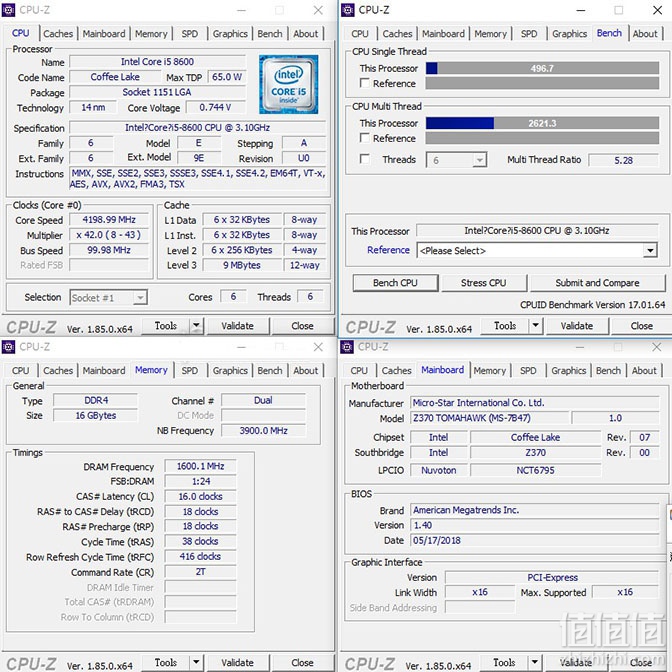Switch to Caches tab in the CPU window
The image size is (672, 672).
coord(58,33)
